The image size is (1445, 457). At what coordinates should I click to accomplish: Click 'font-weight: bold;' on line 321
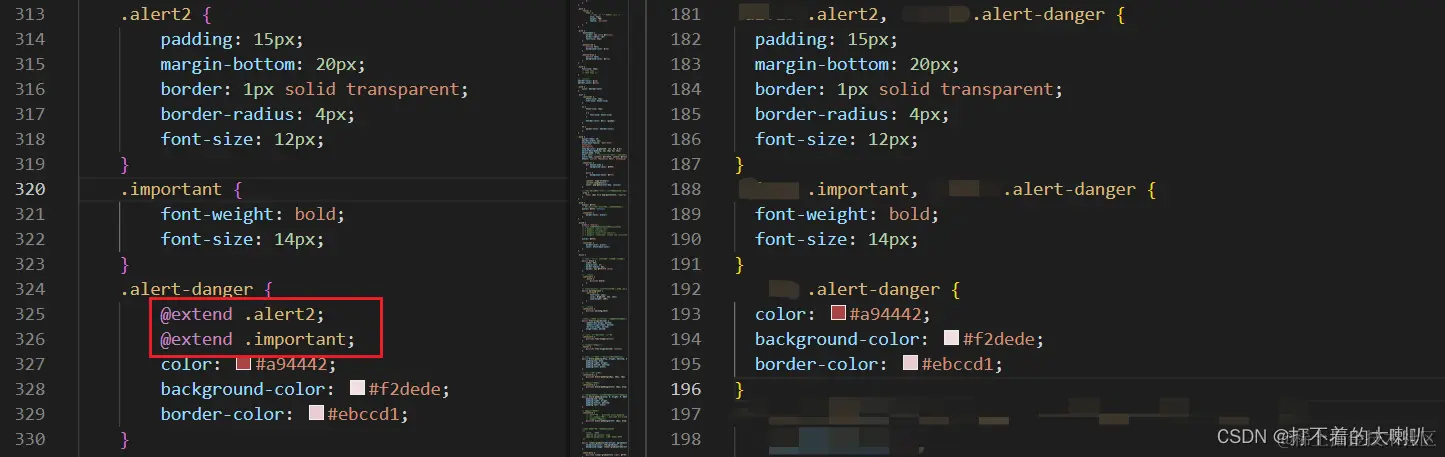click(x=253, y=214)
